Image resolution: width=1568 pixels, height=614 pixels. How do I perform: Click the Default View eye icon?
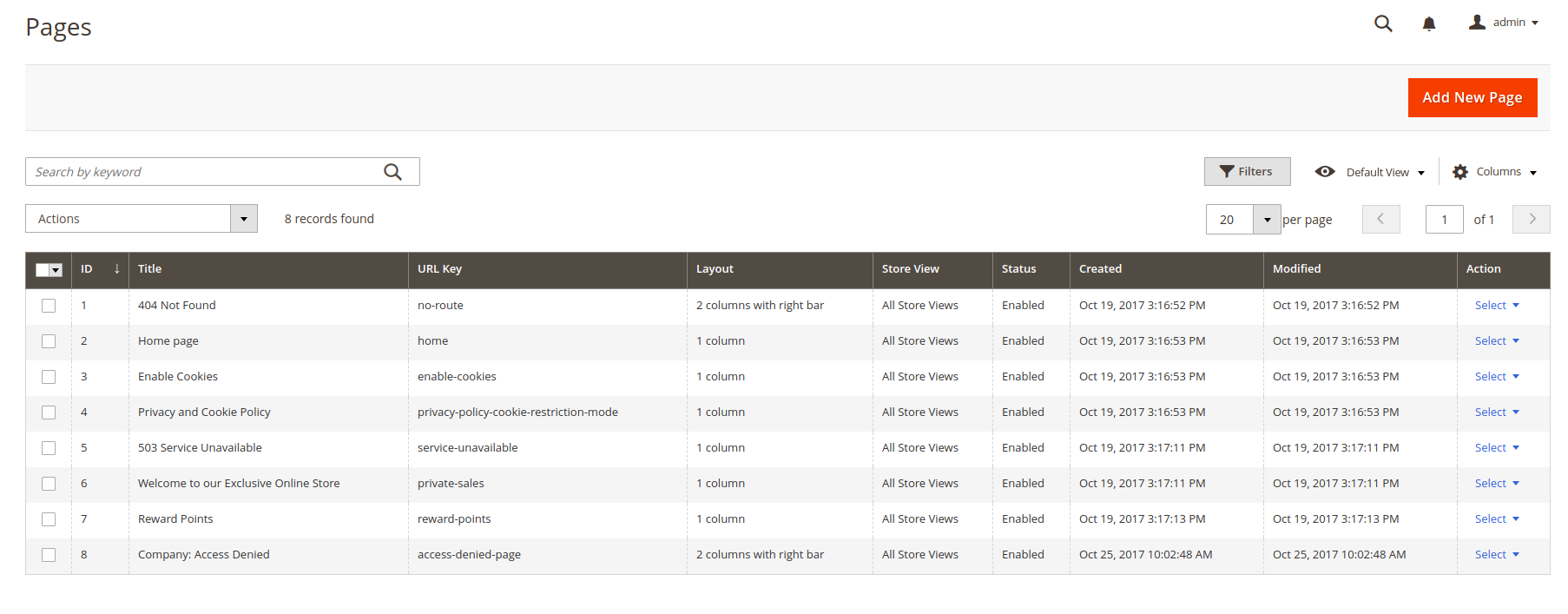point(1325,172)
